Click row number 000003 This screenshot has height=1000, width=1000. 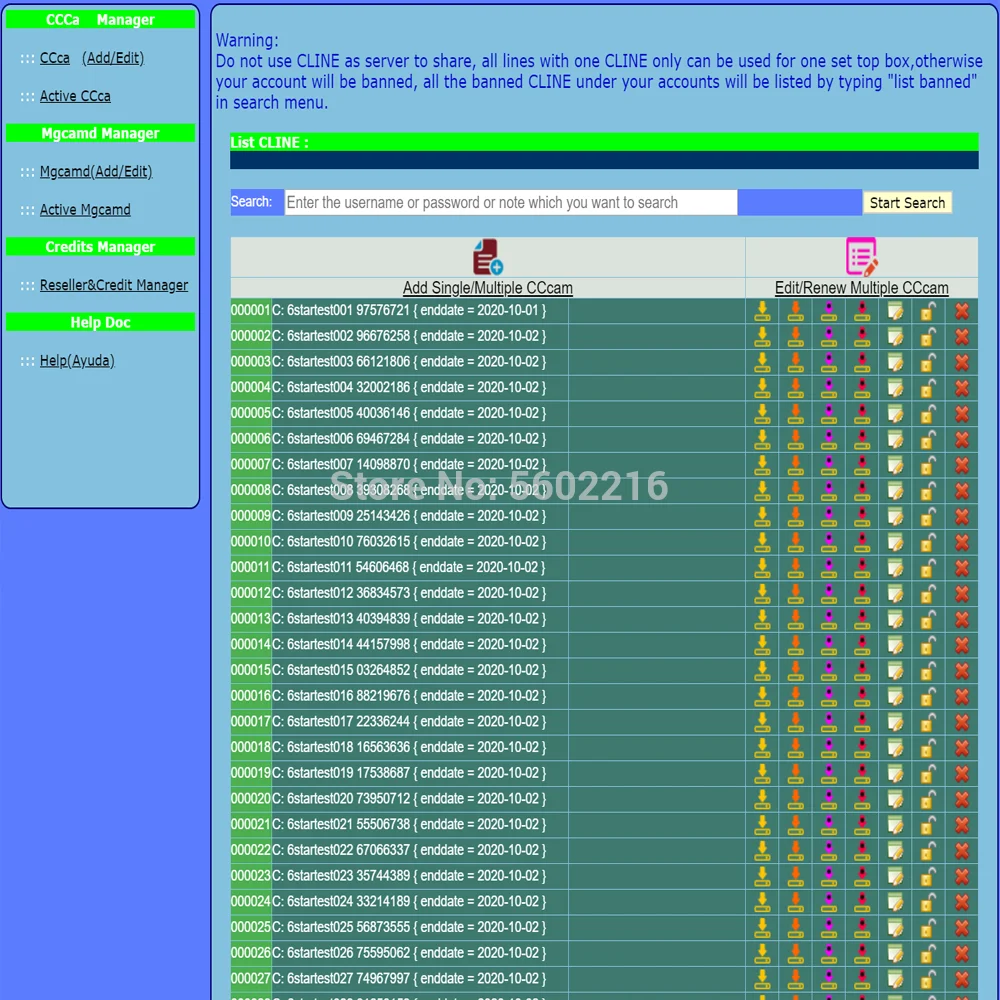point(251,362)
